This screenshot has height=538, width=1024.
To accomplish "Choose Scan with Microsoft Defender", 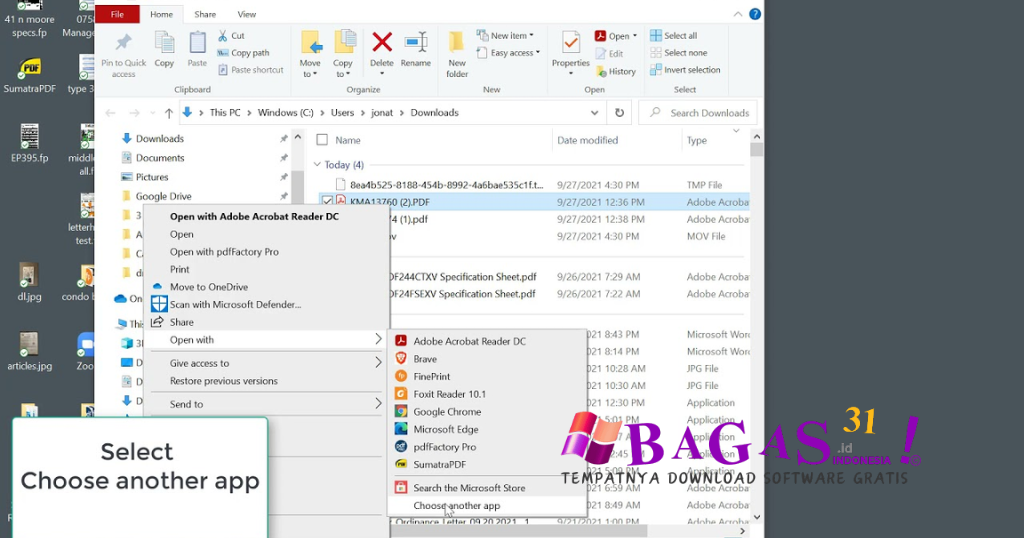I will (x=235, y=305).
